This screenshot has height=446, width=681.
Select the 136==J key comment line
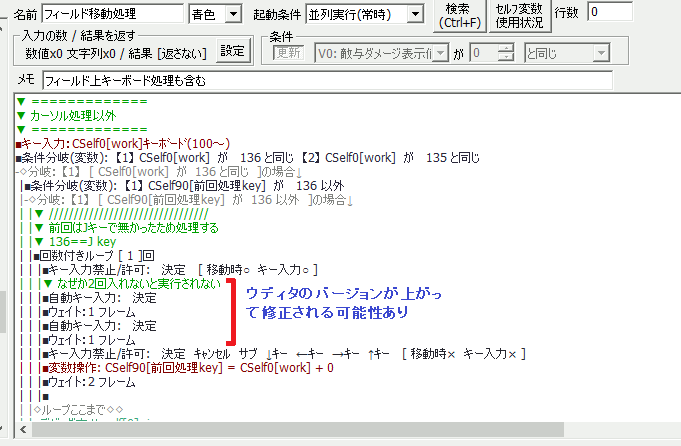pos(76,241)
